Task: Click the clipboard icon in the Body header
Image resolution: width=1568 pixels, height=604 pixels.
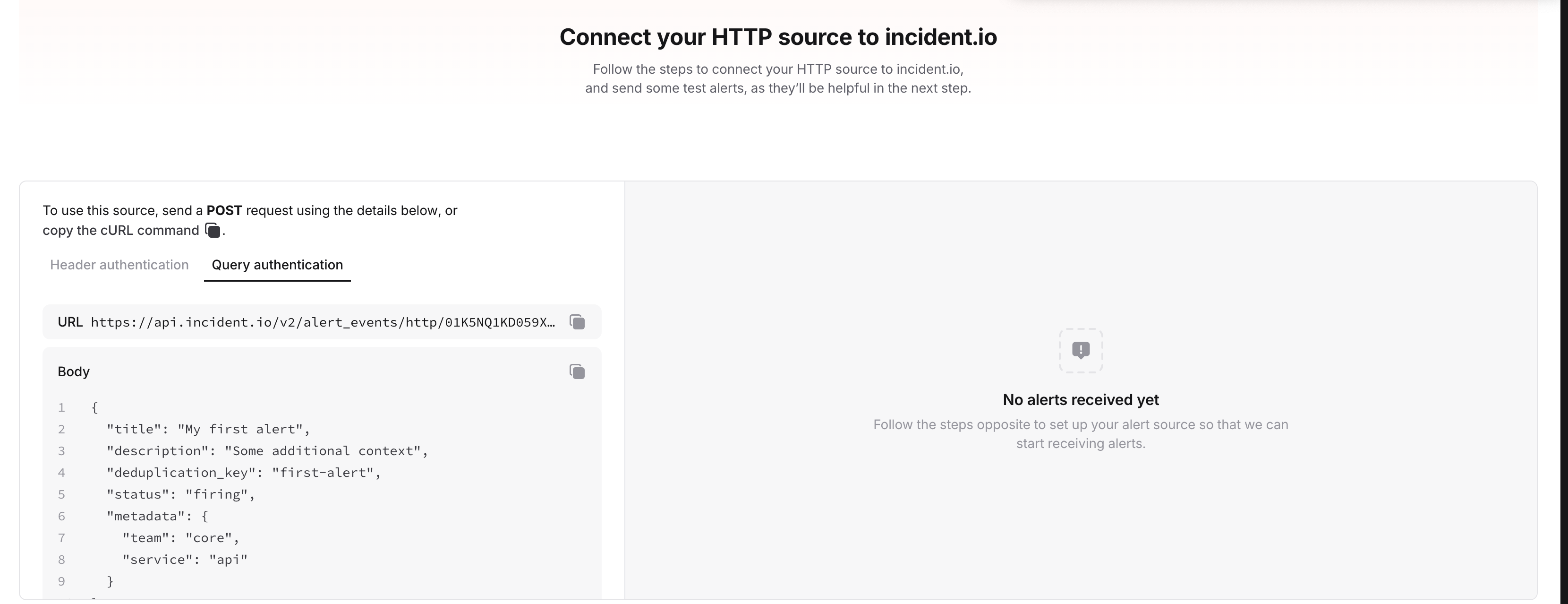Action: (577, 371)
